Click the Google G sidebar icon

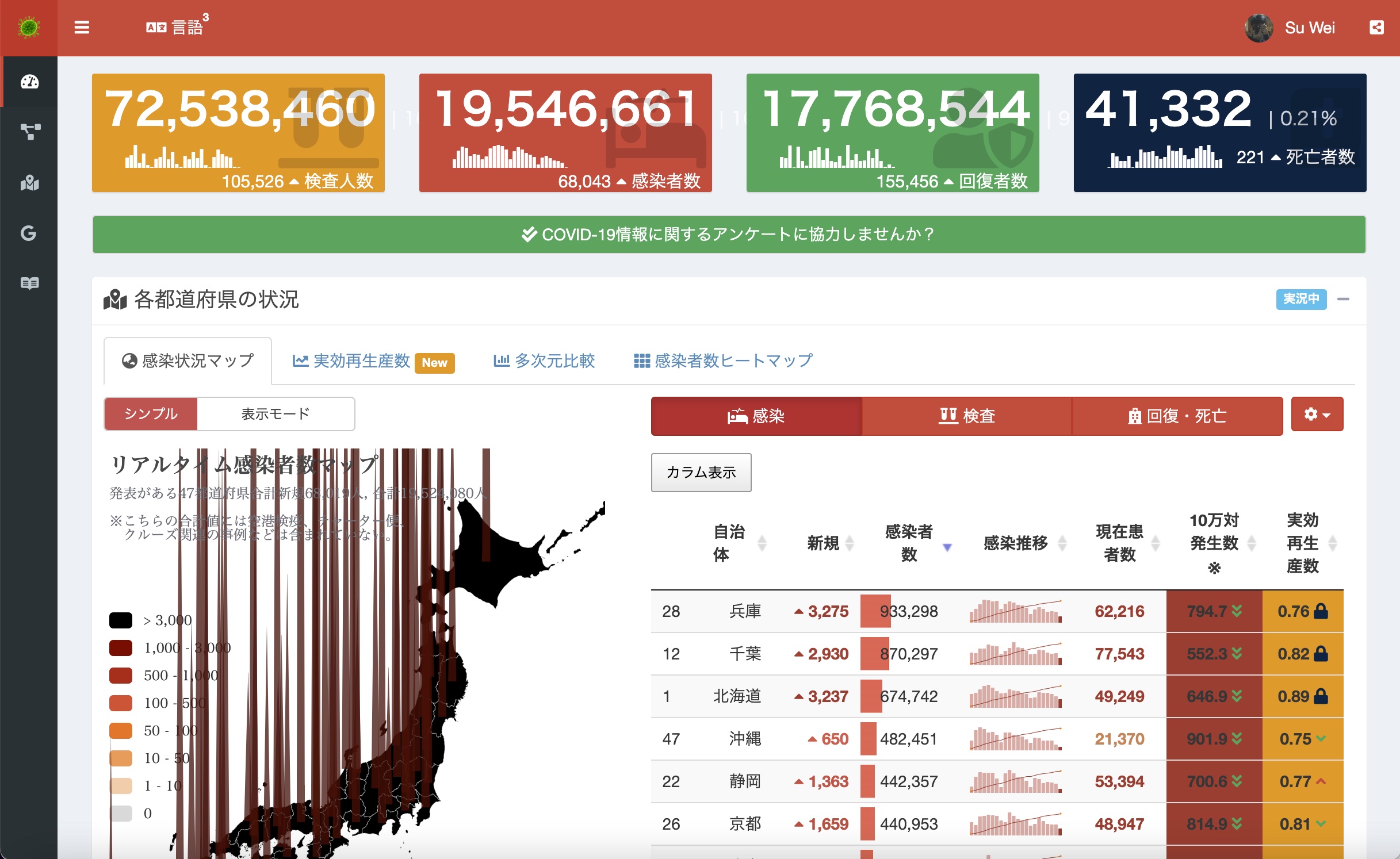pyautogui.click(x=28, y=233)
